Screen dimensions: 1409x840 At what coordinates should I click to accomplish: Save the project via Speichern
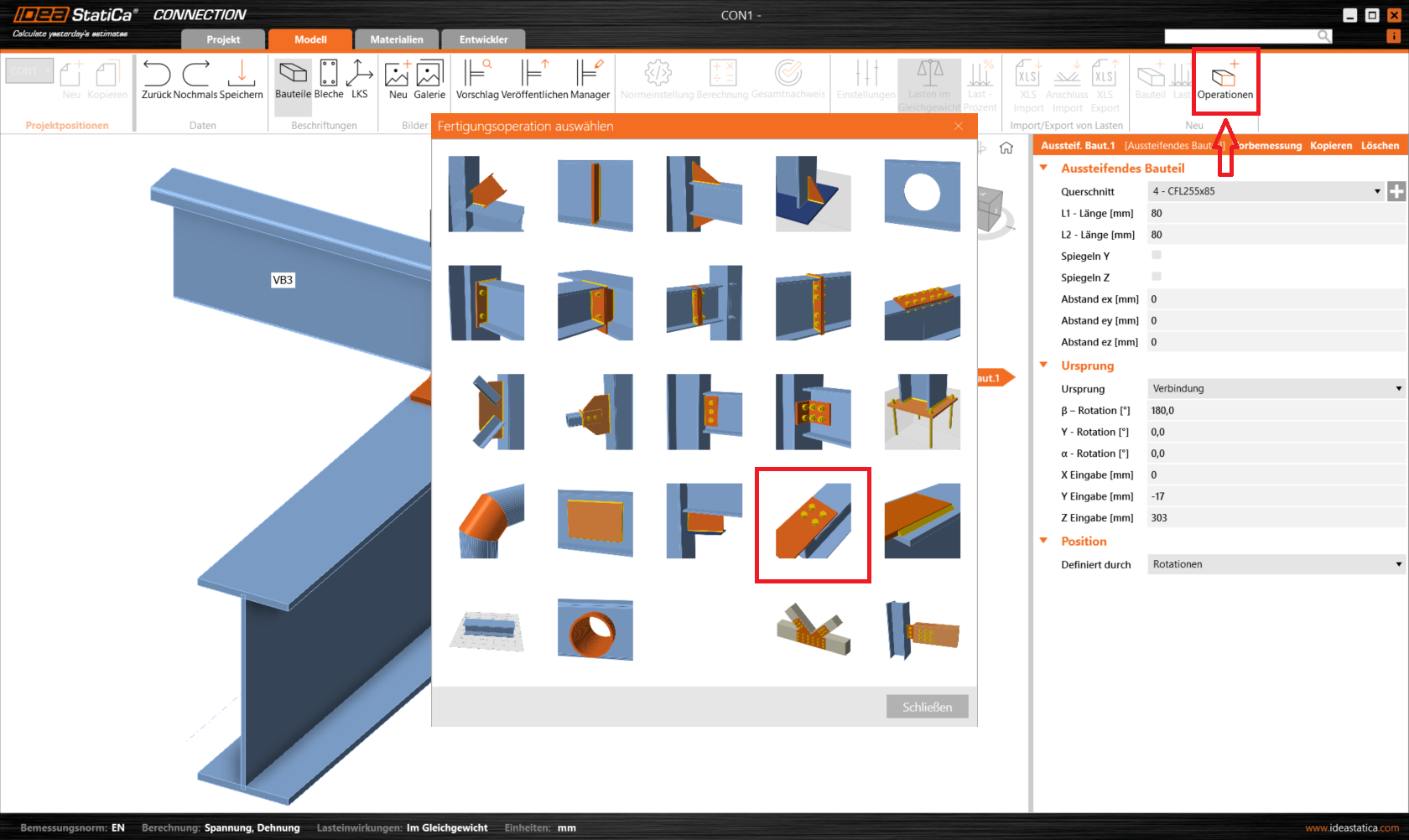click(x=242, y=80)
